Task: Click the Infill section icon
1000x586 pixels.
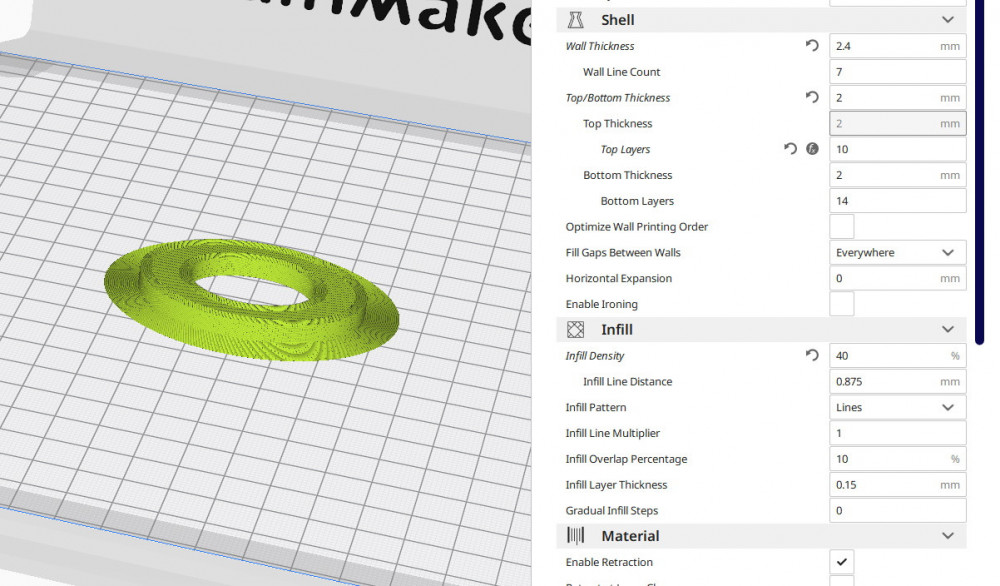Action: (x=574, y=329)
